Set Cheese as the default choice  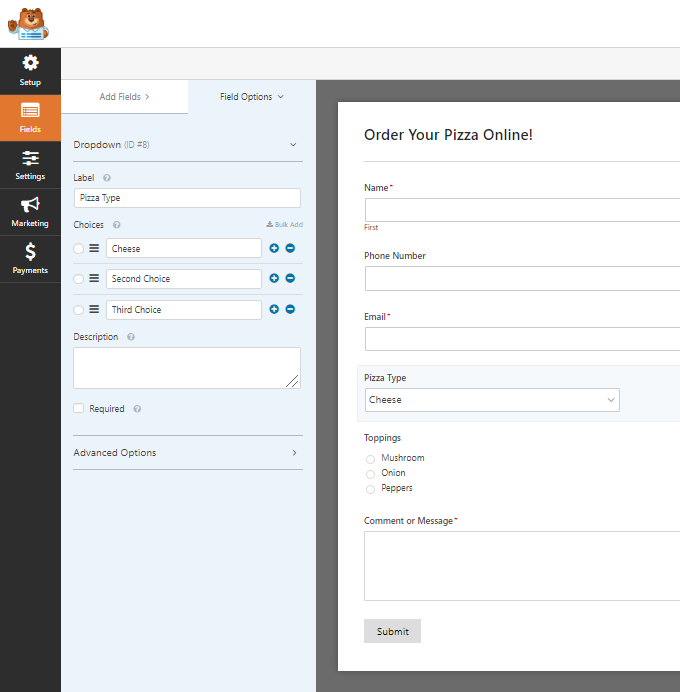coord(79,249)
